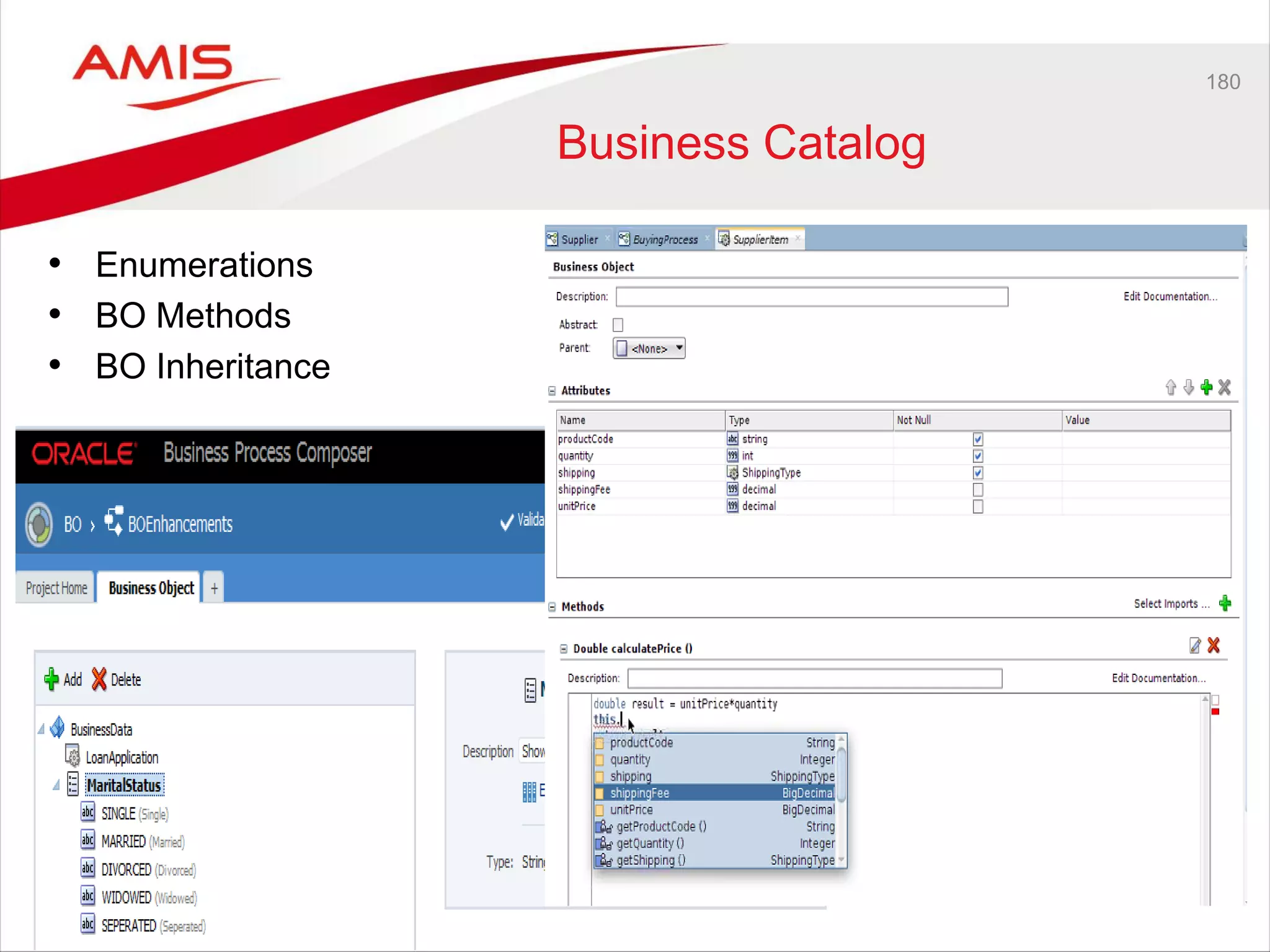This screenshot has width=1270, height=952.
Task: Add attribute with green plus icon
Action: point(1206,387)
